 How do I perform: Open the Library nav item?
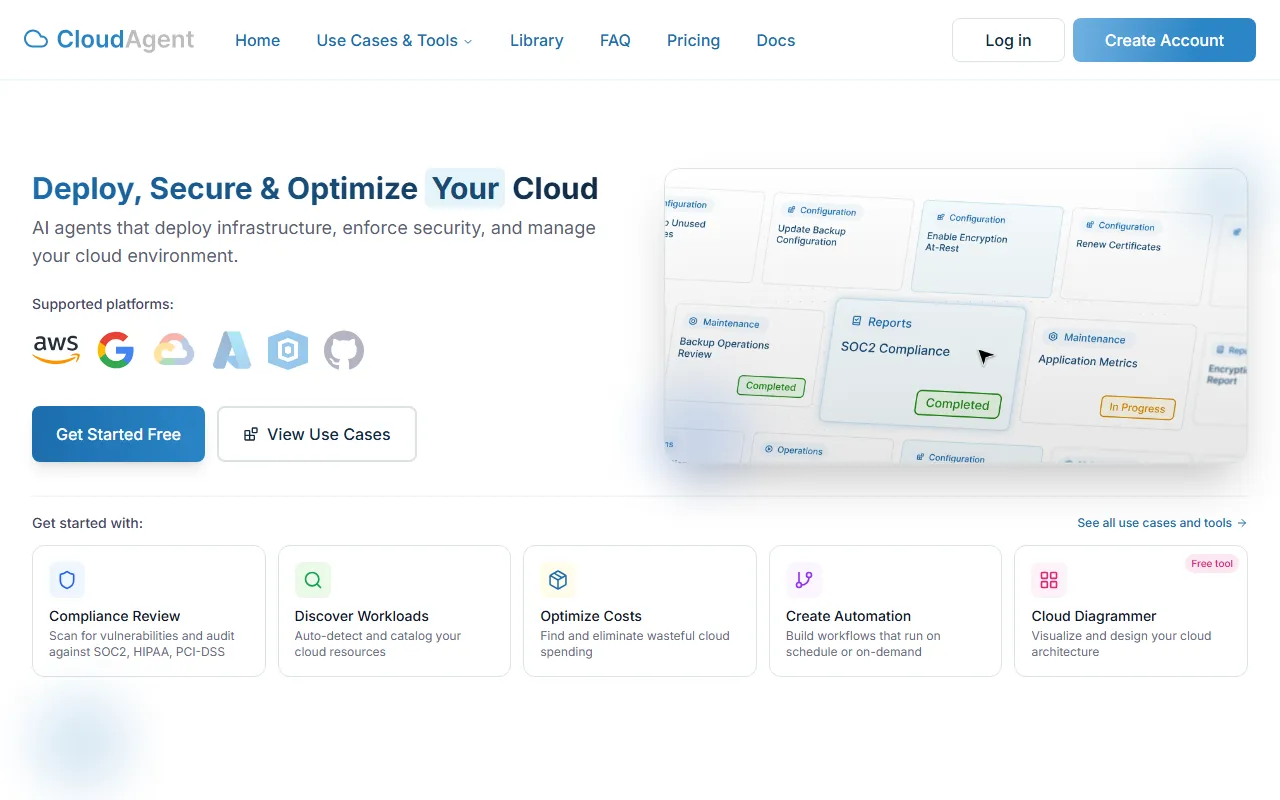(x=536, y=41)
